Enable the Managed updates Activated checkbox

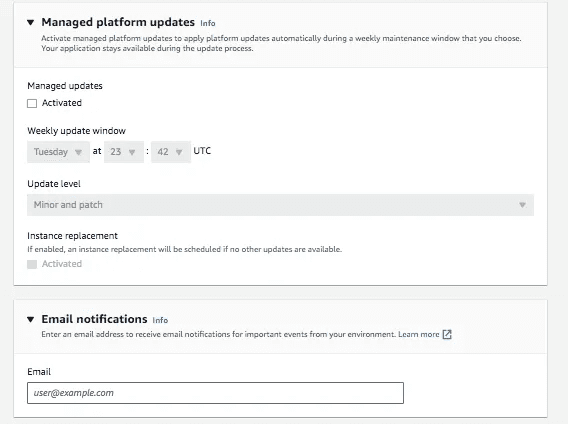click(32, 104)
